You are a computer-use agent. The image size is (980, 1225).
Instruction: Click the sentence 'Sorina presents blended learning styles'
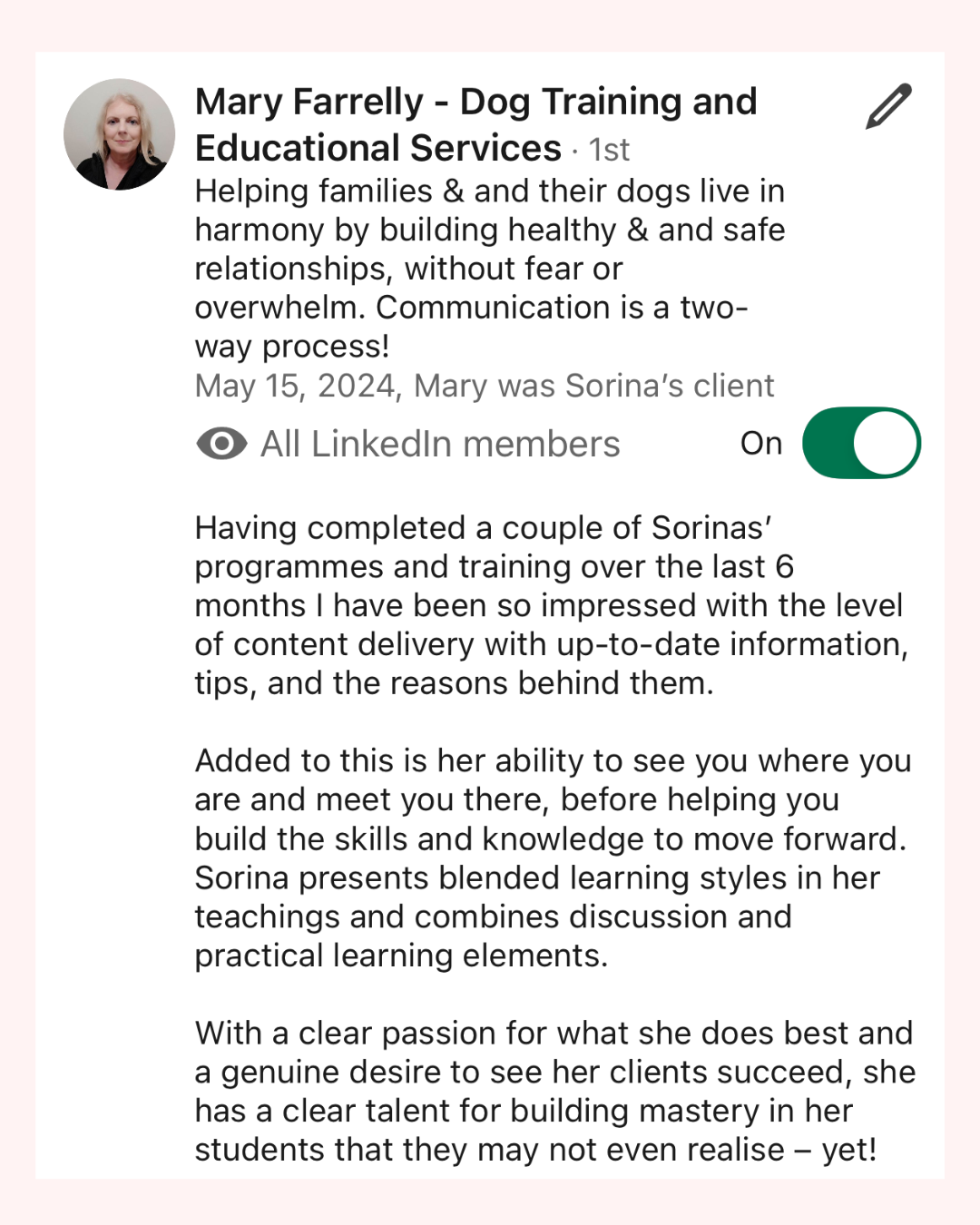tap(536, 877)
